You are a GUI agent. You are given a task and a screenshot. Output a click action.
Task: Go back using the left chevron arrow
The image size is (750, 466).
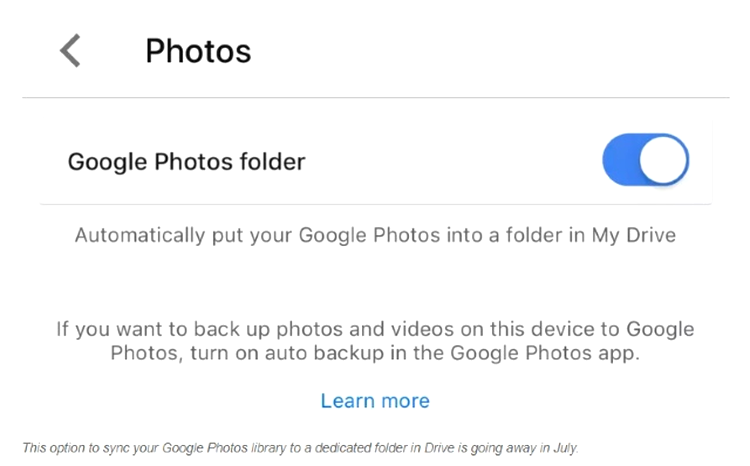pyautogui.click(x=70, y=51)
